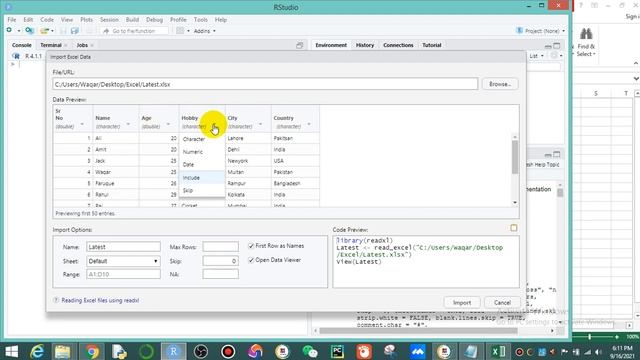This screenshot has width=640, height=360.
Task: Select Date from column type menu
Action: (x=202, y=164)
